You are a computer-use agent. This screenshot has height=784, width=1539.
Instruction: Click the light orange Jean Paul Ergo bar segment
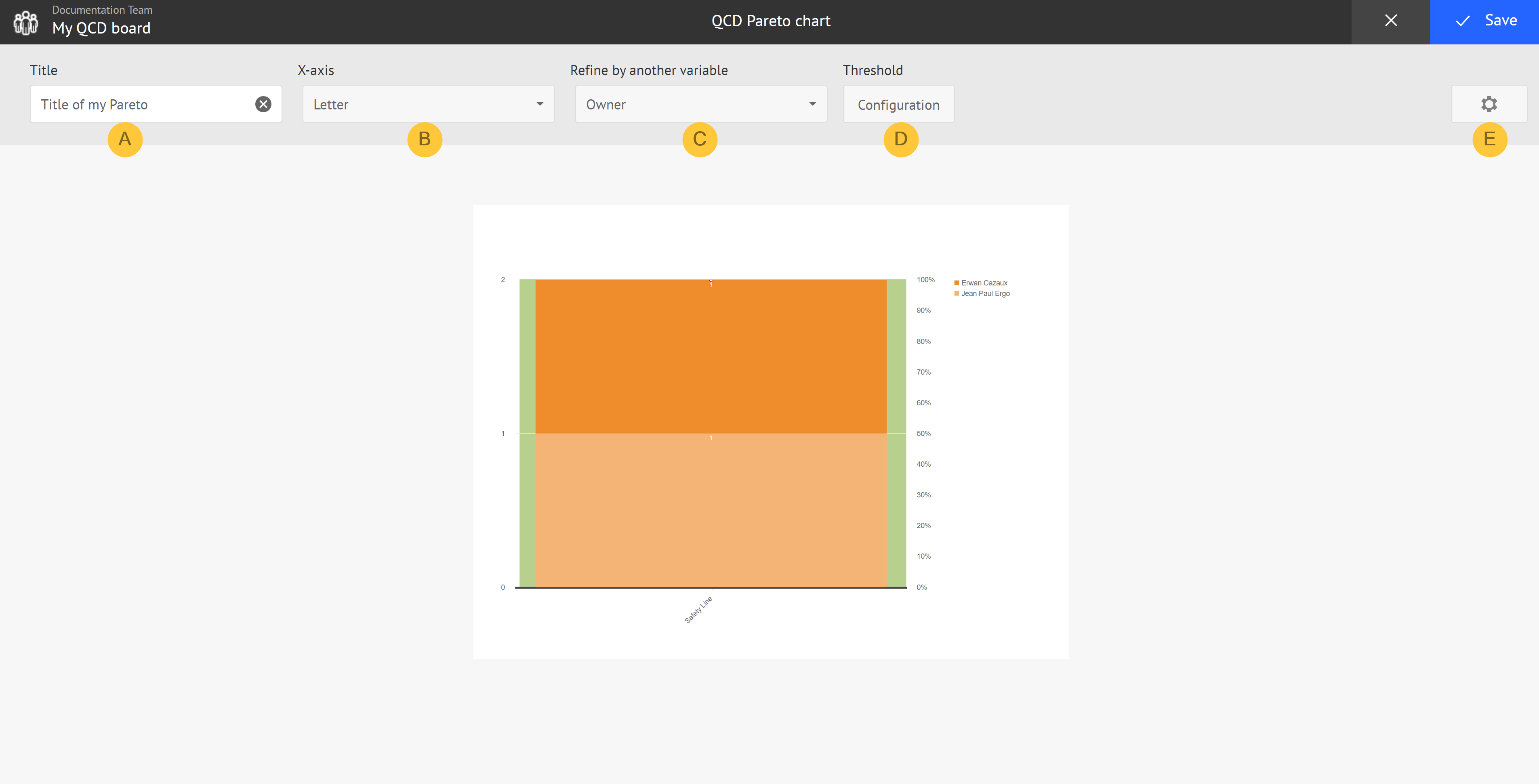(711, 511)
